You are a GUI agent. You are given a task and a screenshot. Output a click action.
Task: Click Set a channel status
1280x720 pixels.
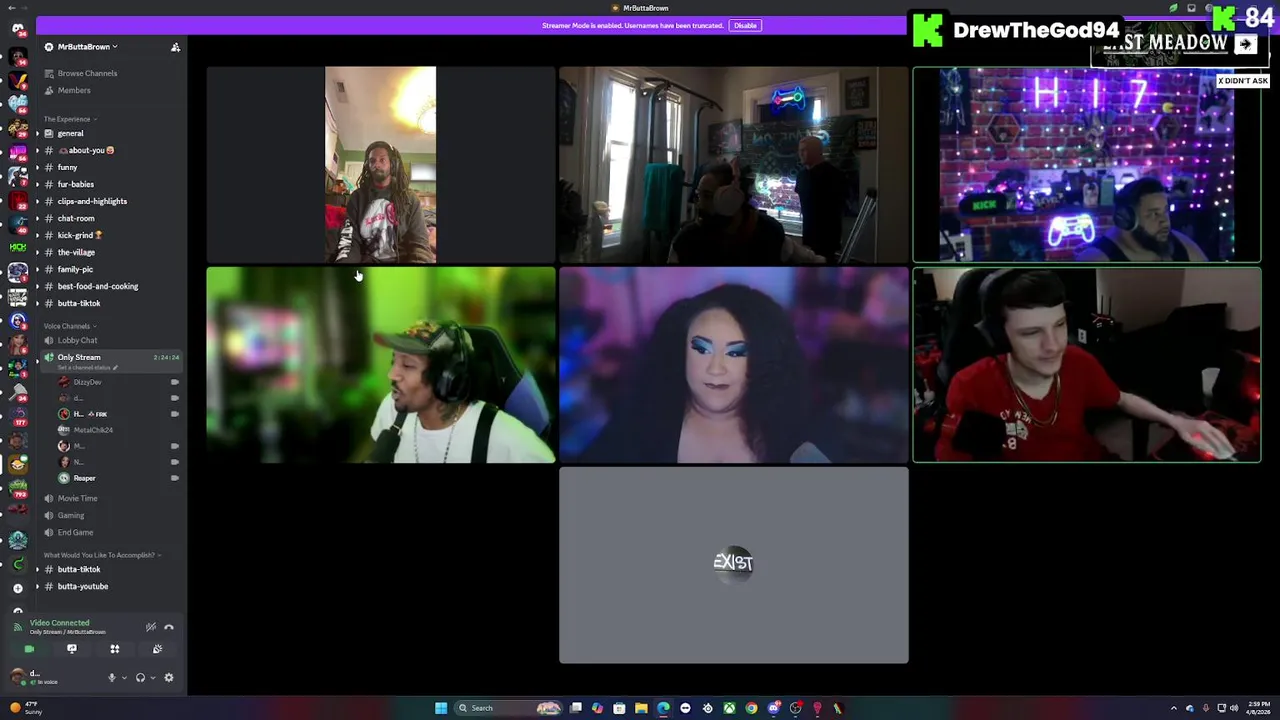coord(87,368)
